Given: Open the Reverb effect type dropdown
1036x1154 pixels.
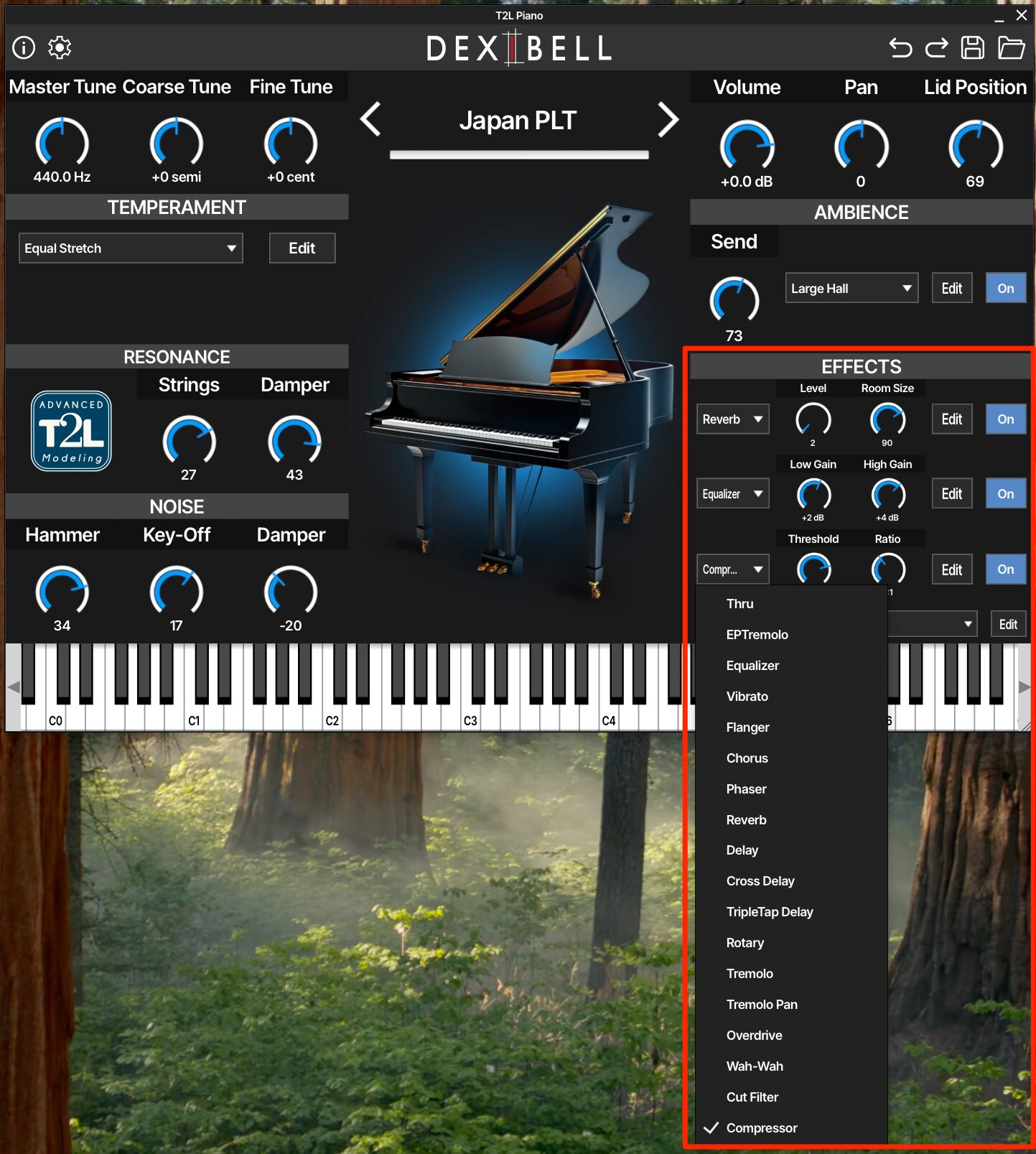Looking at the screenshot, I should pyautogui.click(x=732, y=419).
